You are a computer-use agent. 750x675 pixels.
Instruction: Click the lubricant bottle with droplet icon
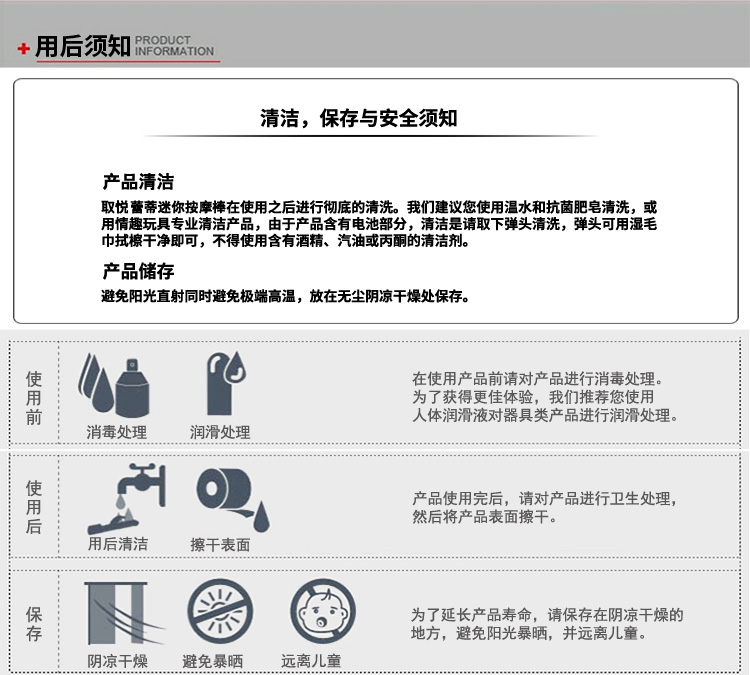(225, 383)
